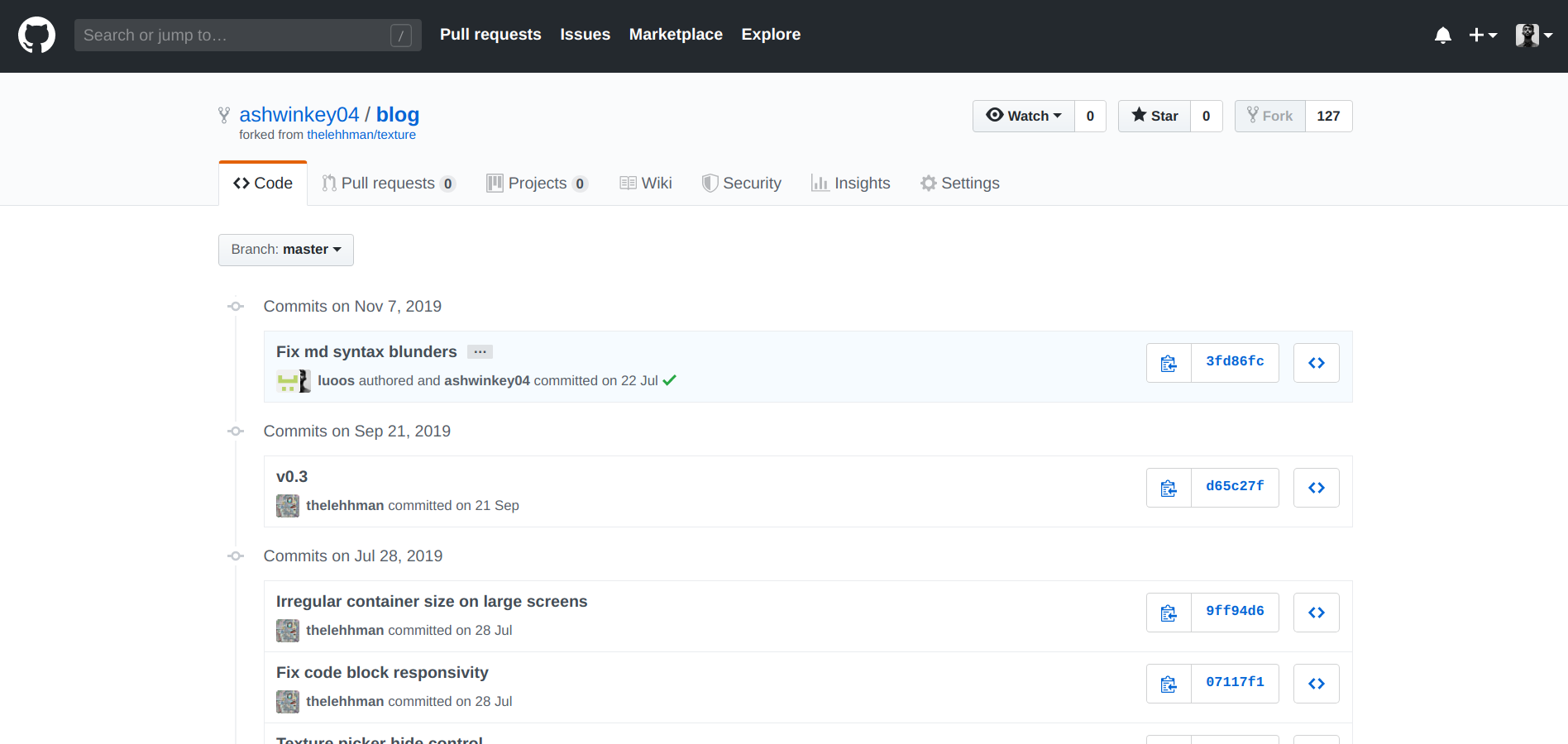This screenshot has width=1568, height=744.
Task: Focus the Search or jump to field
Action: click(x=248, y=35)
